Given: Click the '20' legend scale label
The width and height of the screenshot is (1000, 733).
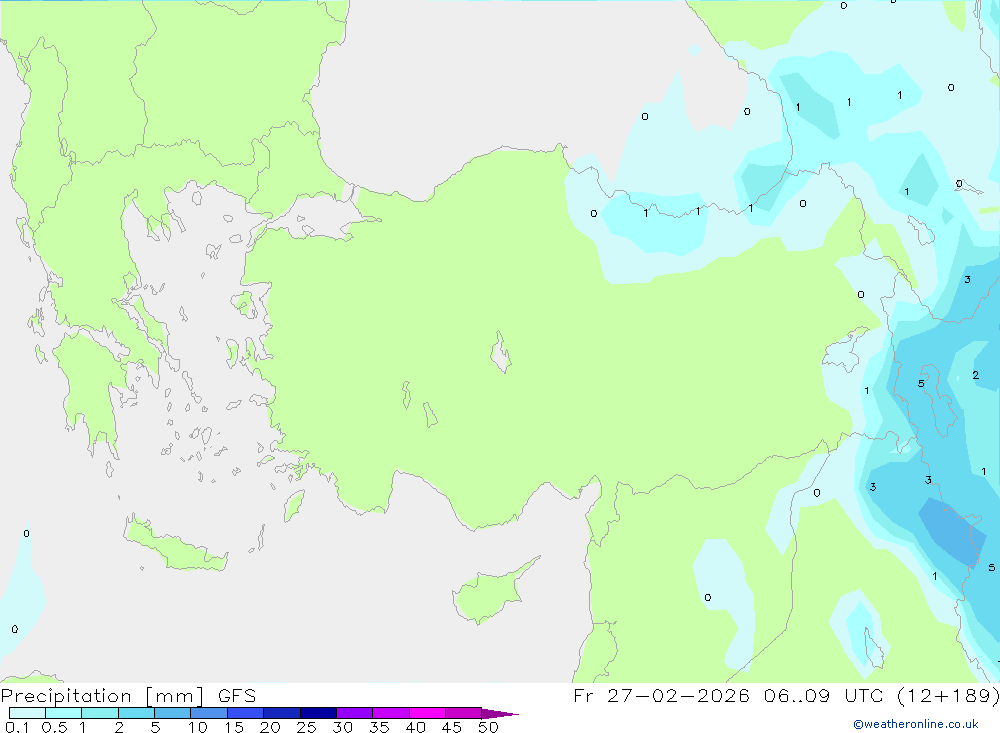Looking at the screenshot, I should tap(270, 727).
